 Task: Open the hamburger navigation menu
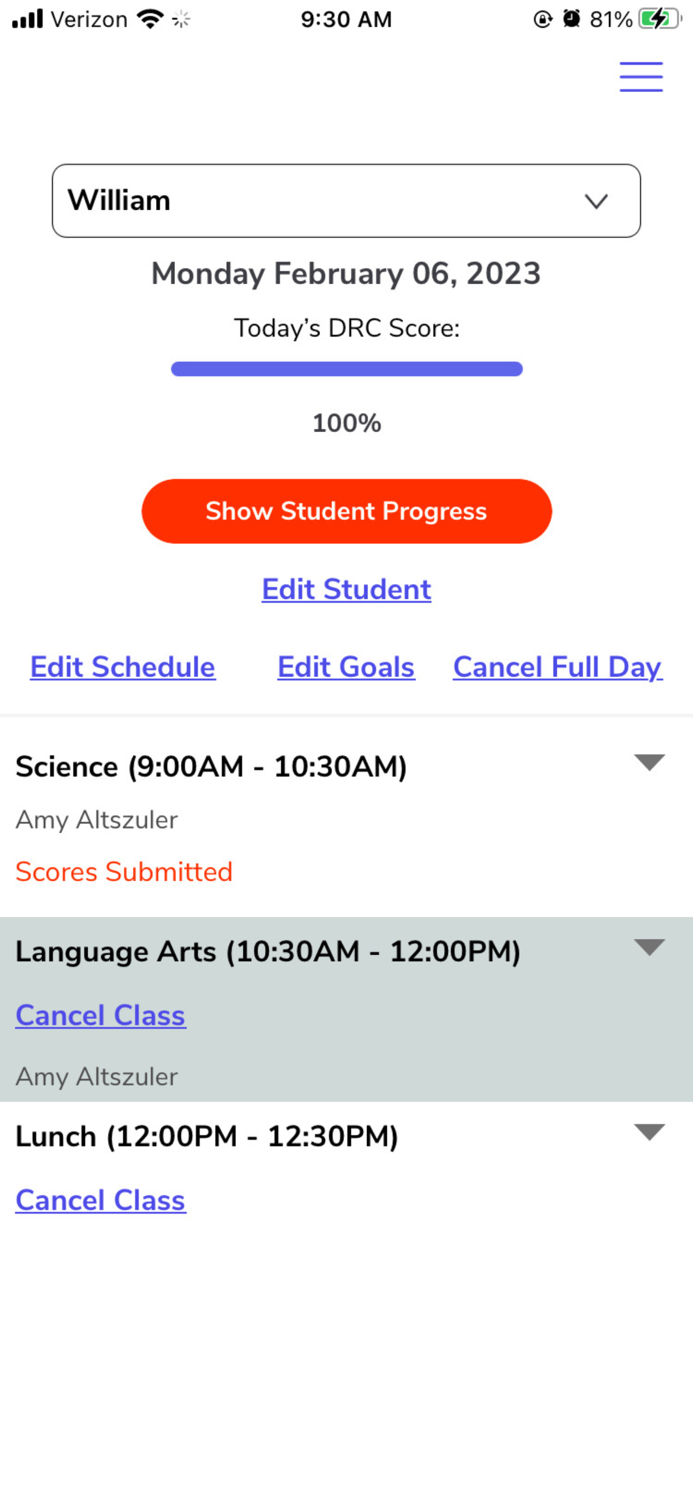click(640, 76)
